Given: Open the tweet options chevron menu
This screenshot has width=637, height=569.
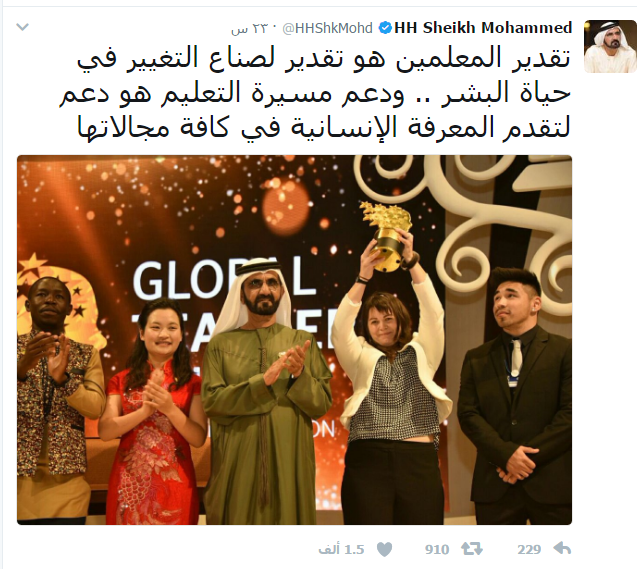Looking at the screenshot, I should (22, 27).
